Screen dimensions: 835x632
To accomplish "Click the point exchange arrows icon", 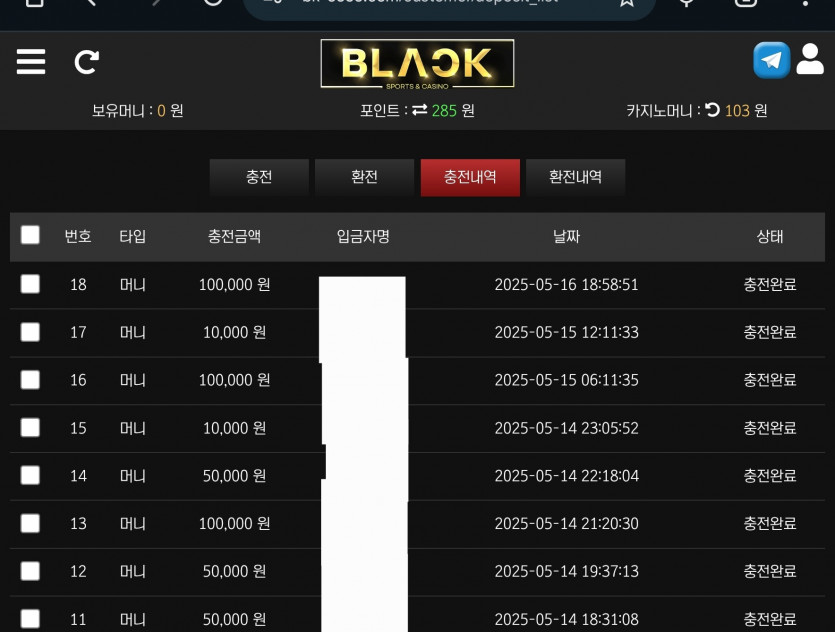I will [420, 110].
